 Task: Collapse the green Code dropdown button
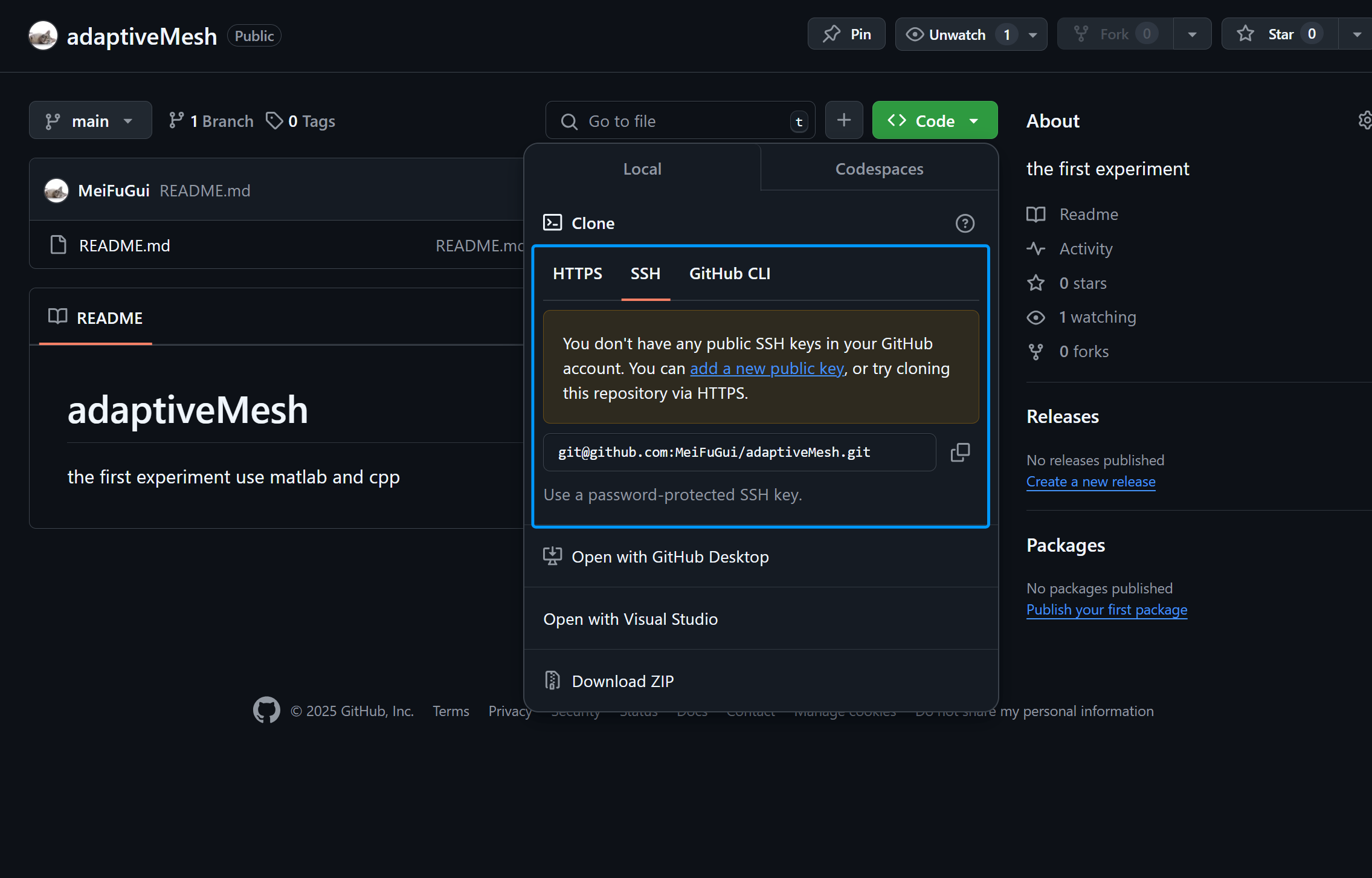click(x=934, y=121)
